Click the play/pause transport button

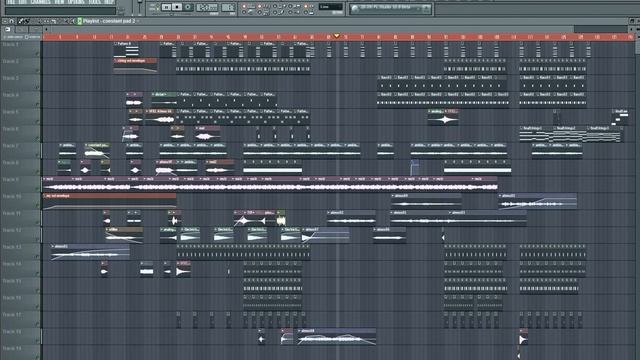click(166, 7)
